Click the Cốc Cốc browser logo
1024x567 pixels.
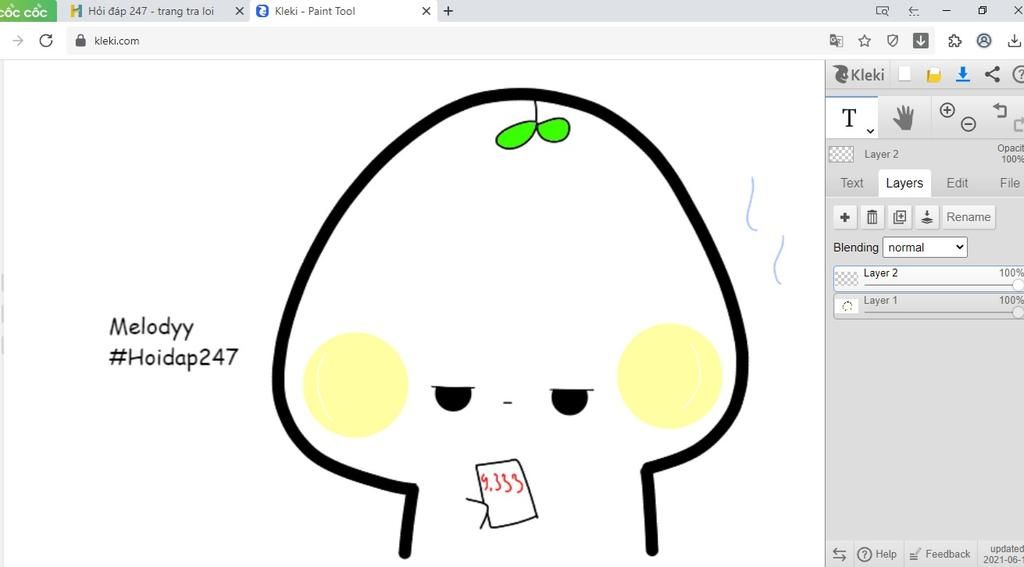tap(27, 11)
